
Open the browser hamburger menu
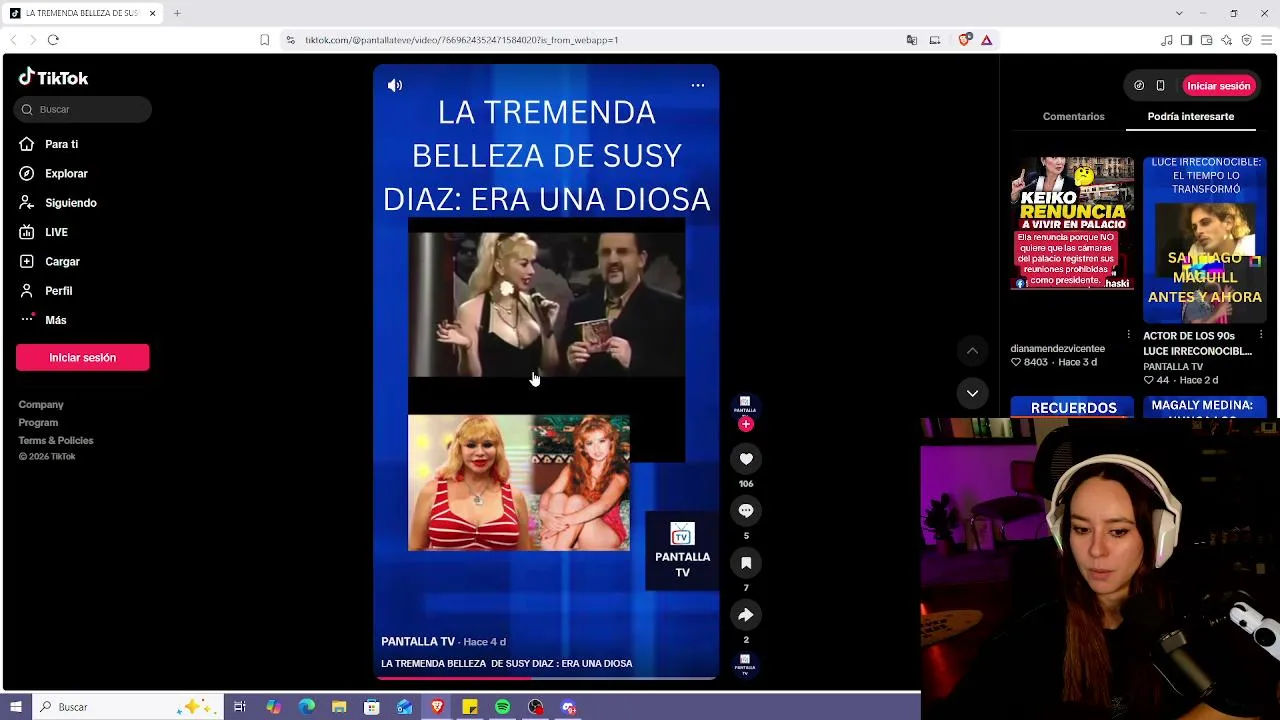point(1267,40)
